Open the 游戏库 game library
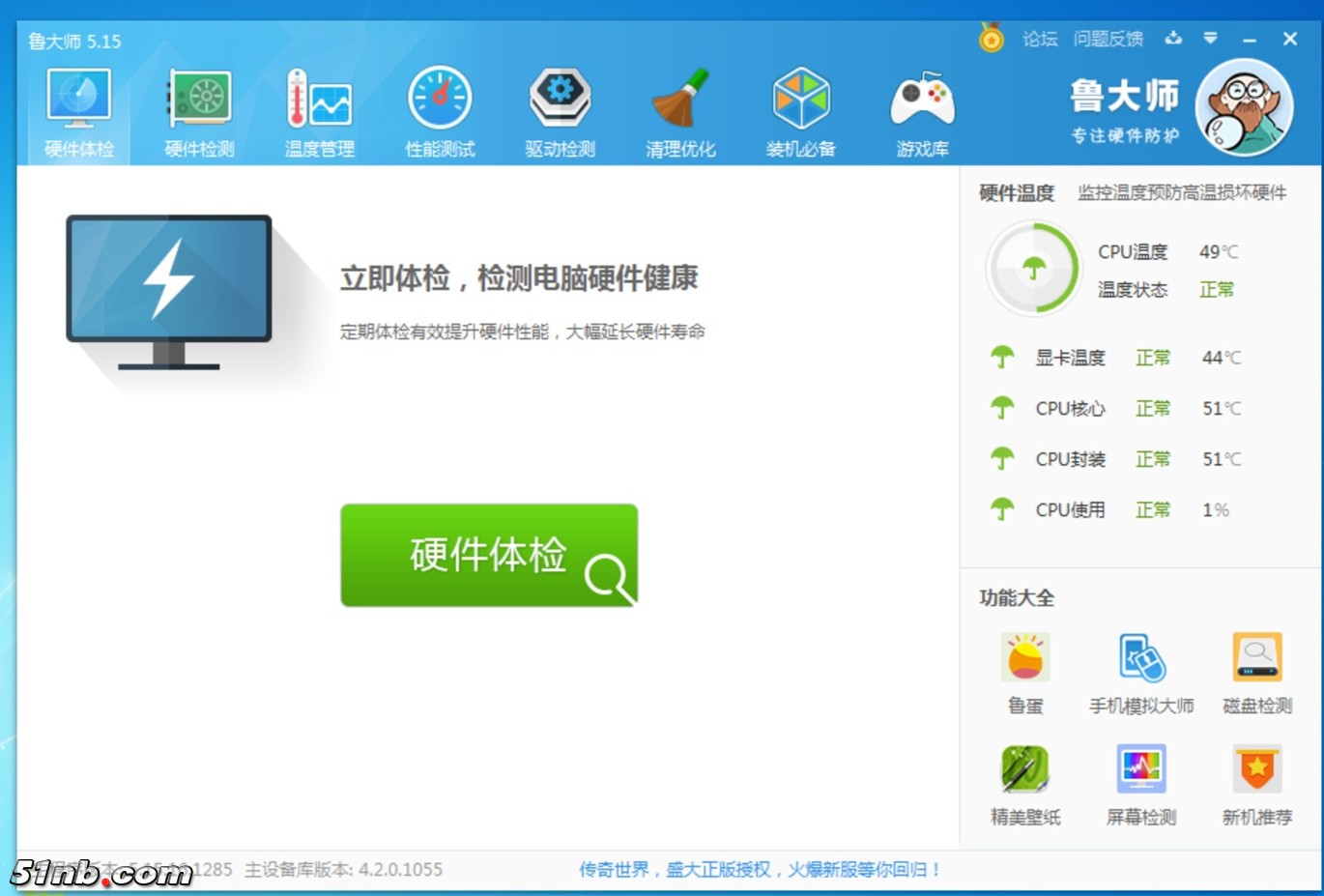The height and width of the screenshot is (896, 1324). pos(922,112)
